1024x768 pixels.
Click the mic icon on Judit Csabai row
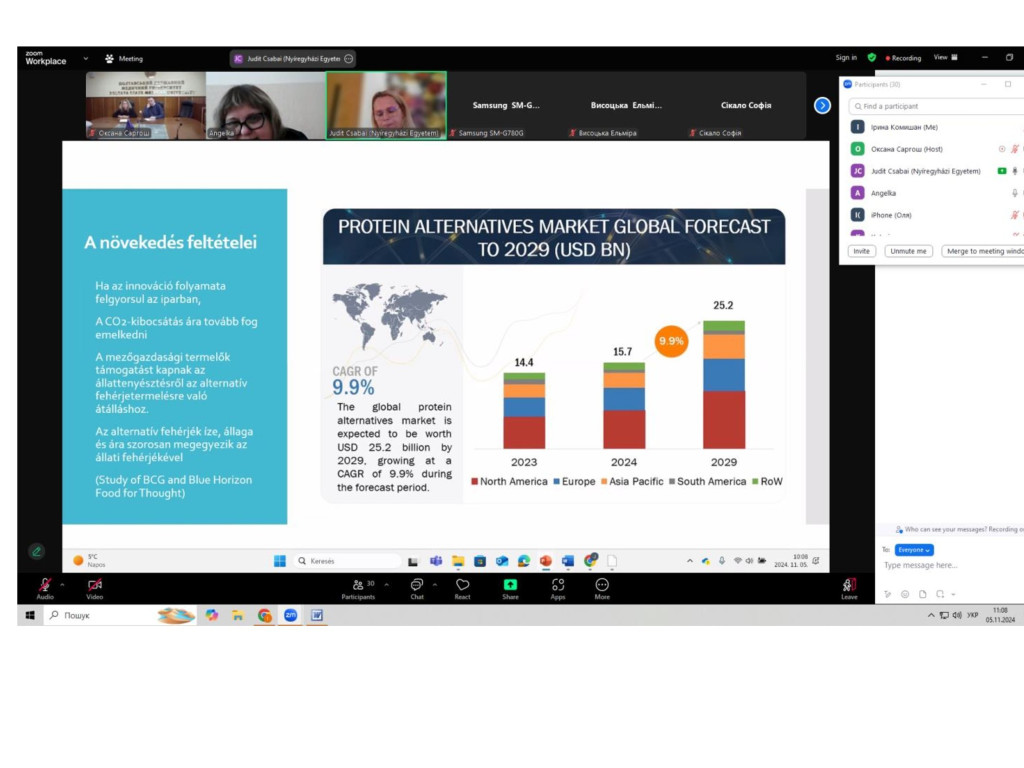pos(1015,171)
